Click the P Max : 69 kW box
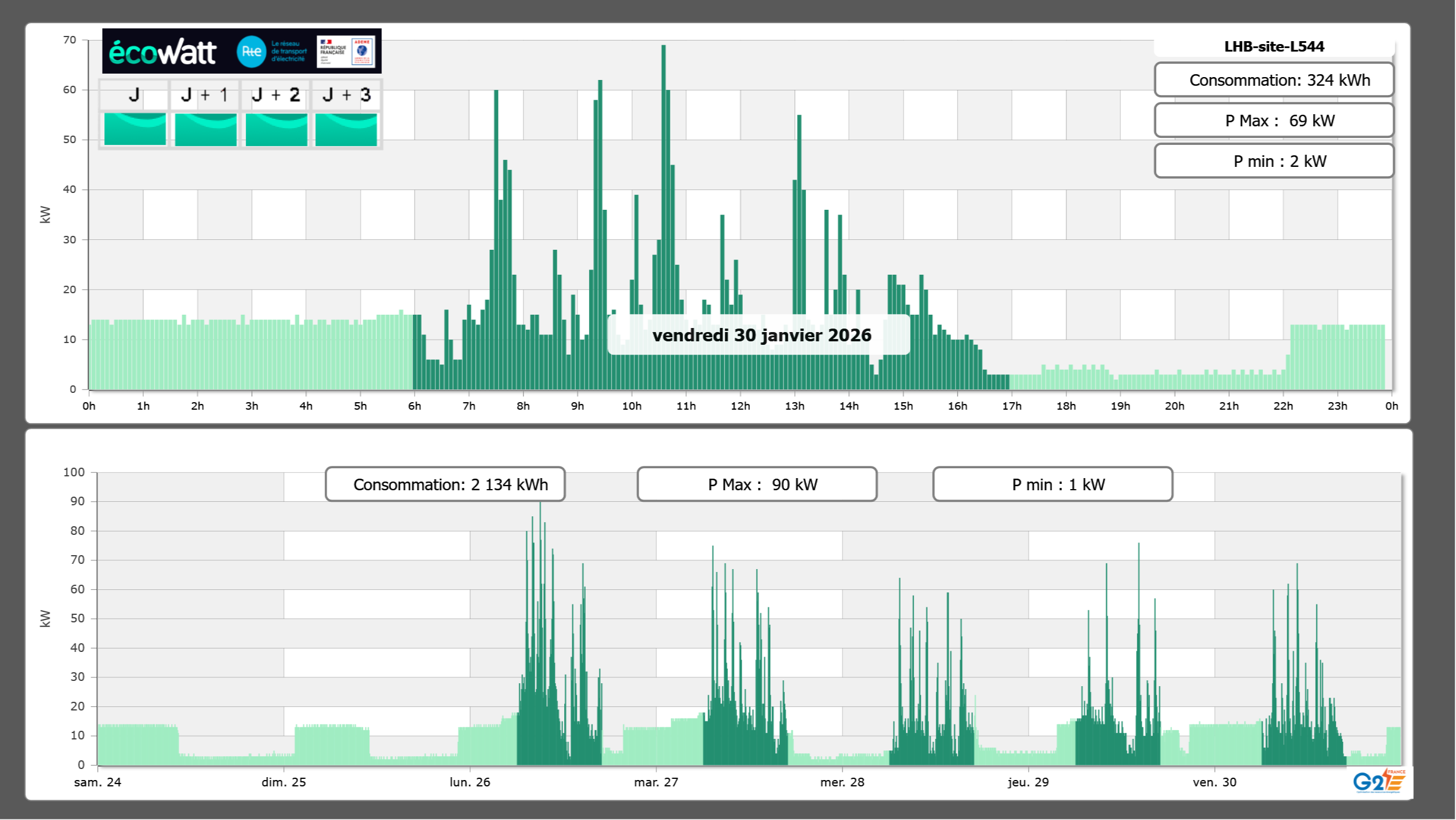This screenshot has height=820, width=1456. tap(1274, 121)
